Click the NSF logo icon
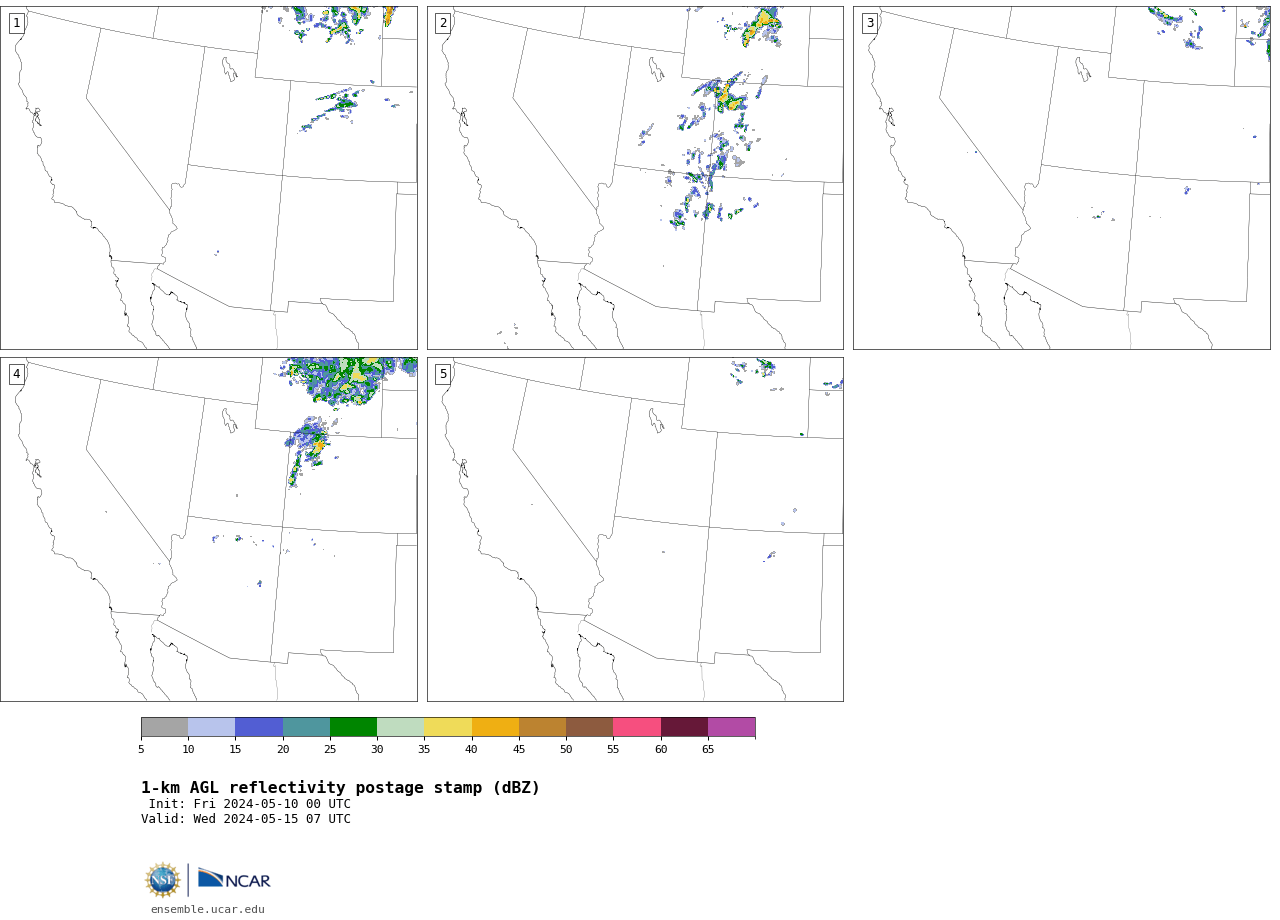Screen dimensions: 1280x920 (x=163, y=880)
